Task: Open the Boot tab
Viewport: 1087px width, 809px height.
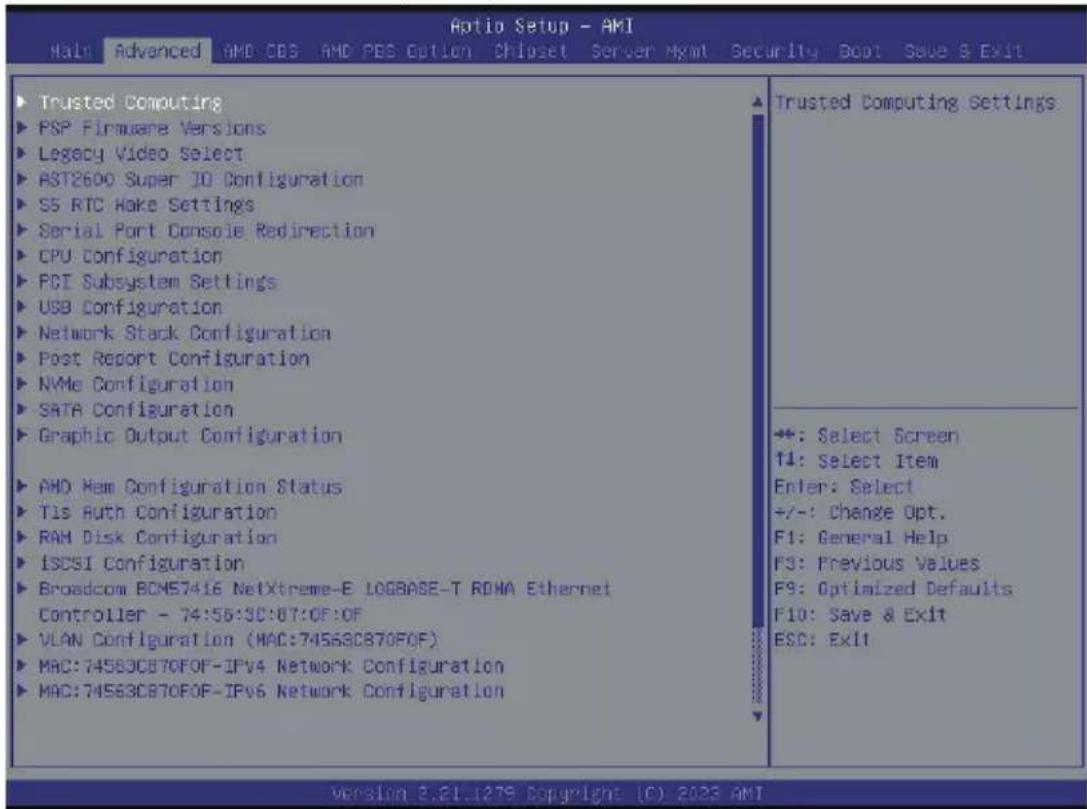Action: click(860, 51)
